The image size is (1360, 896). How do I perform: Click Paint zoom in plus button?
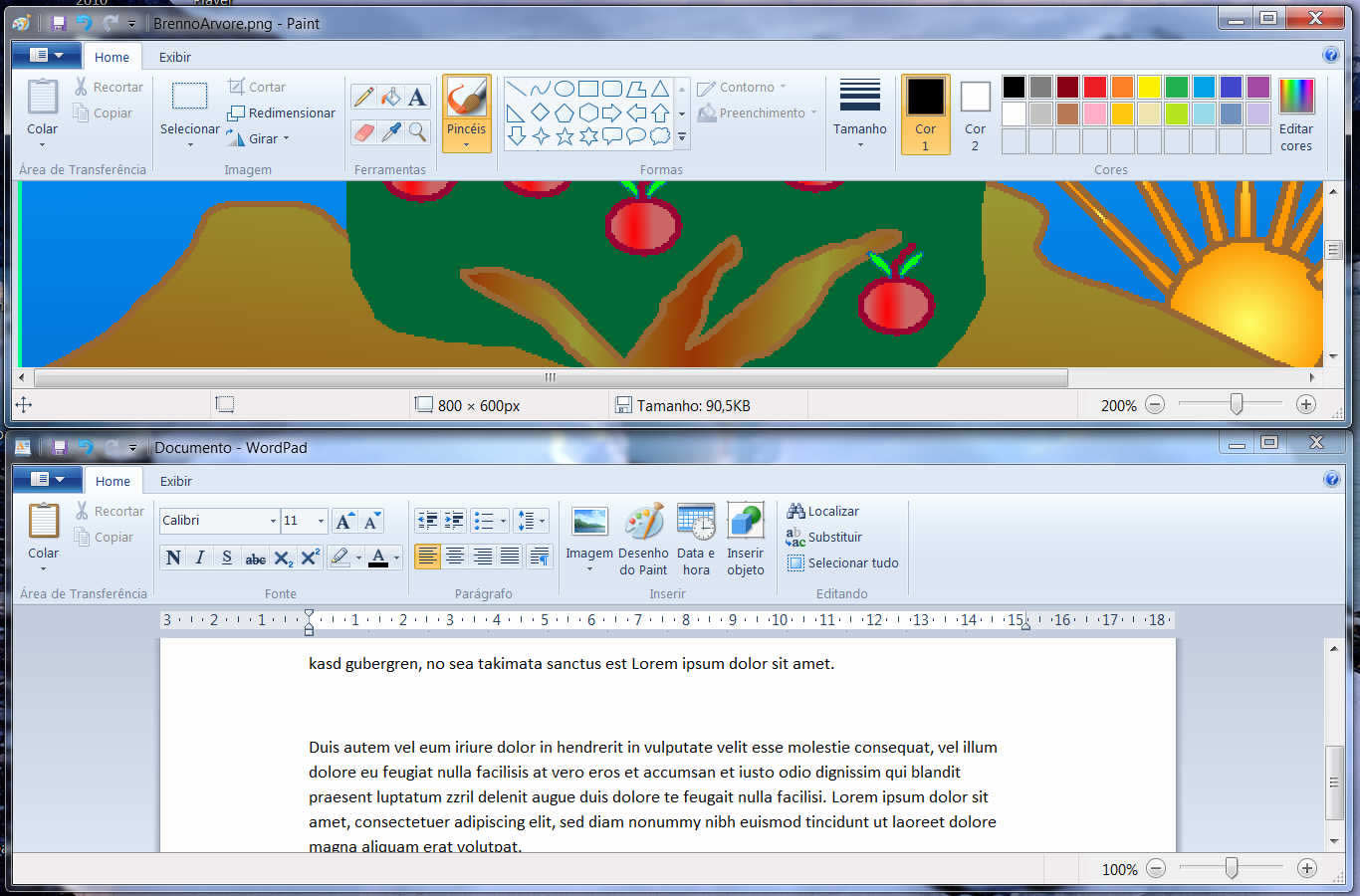click(x=1306, y=404)
